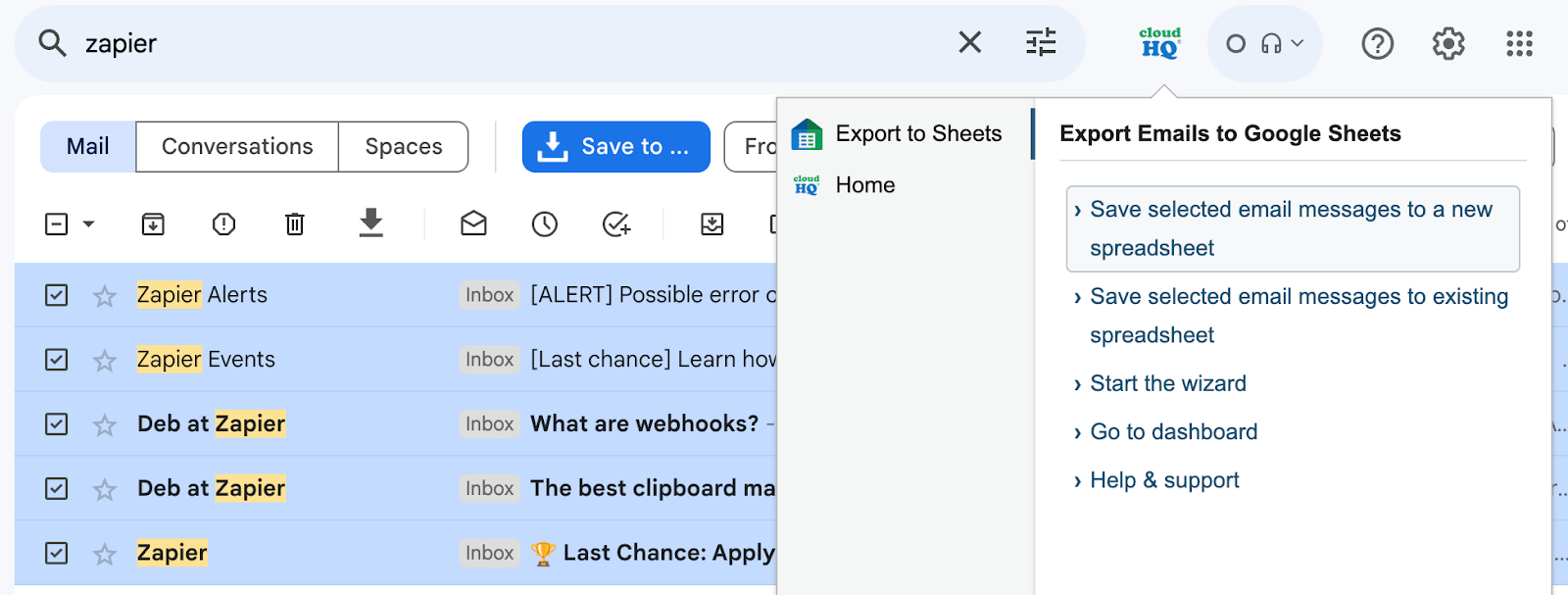Click the download arrow toolbar icon
The height and width of the screenshot is (595, 1568).
pos(370,223)
